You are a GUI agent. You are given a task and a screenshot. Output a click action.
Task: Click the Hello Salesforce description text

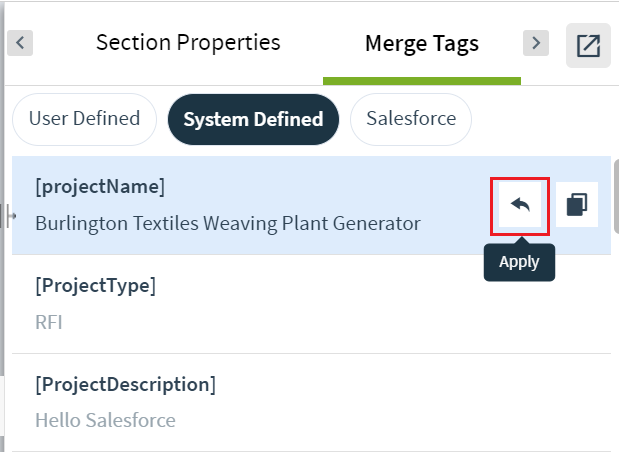click(x=105, y=420)
